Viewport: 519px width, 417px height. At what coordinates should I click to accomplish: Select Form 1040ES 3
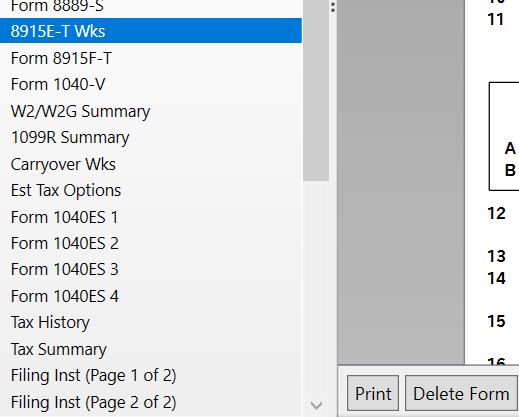pos(151,269)
